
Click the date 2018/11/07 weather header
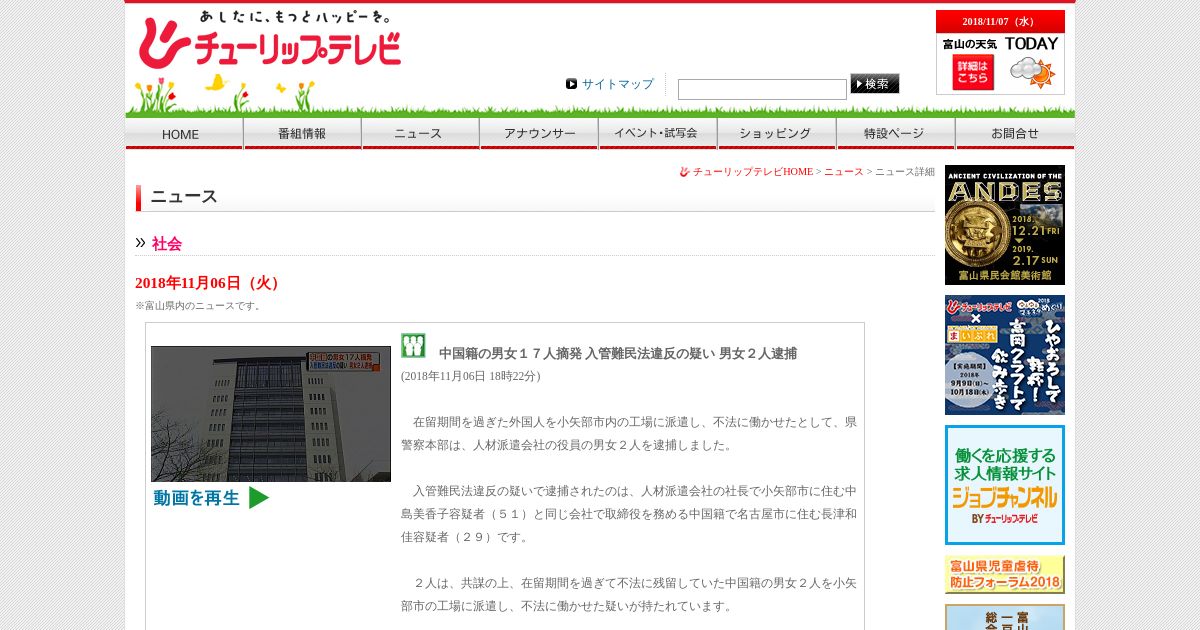pos(1000,21)
